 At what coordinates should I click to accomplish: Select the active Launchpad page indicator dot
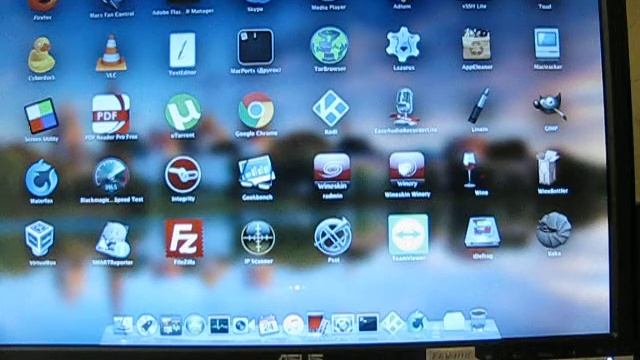click(x=297, y=287)
